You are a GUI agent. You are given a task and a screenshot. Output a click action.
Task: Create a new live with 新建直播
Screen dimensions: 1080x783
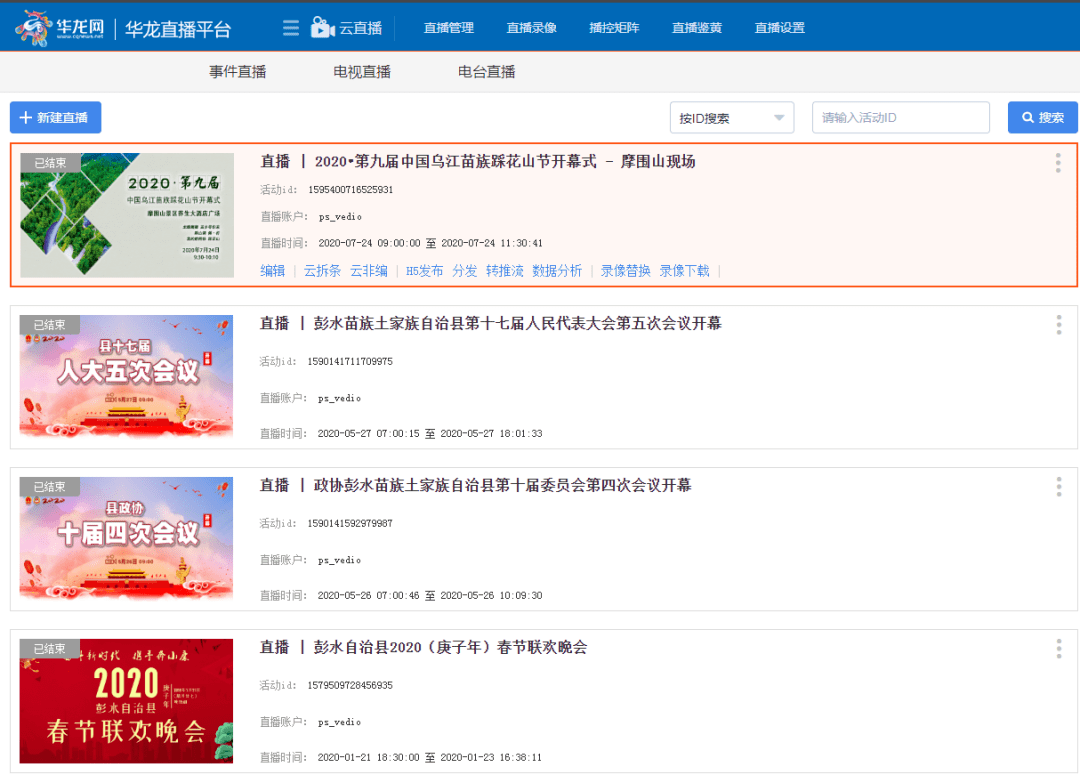55,118
